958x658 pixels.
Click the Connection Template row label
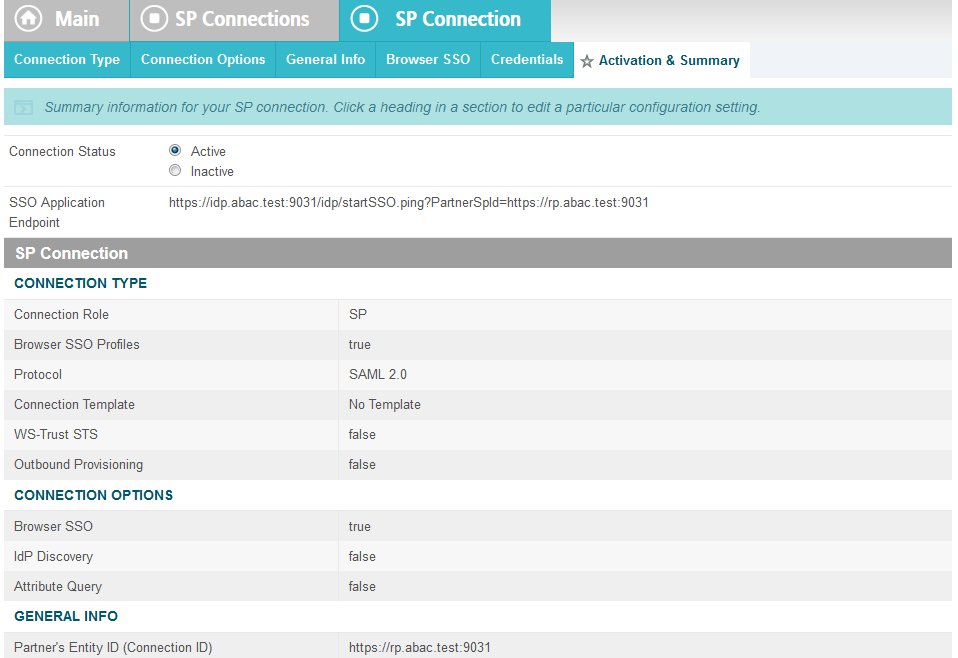[75, 404]
